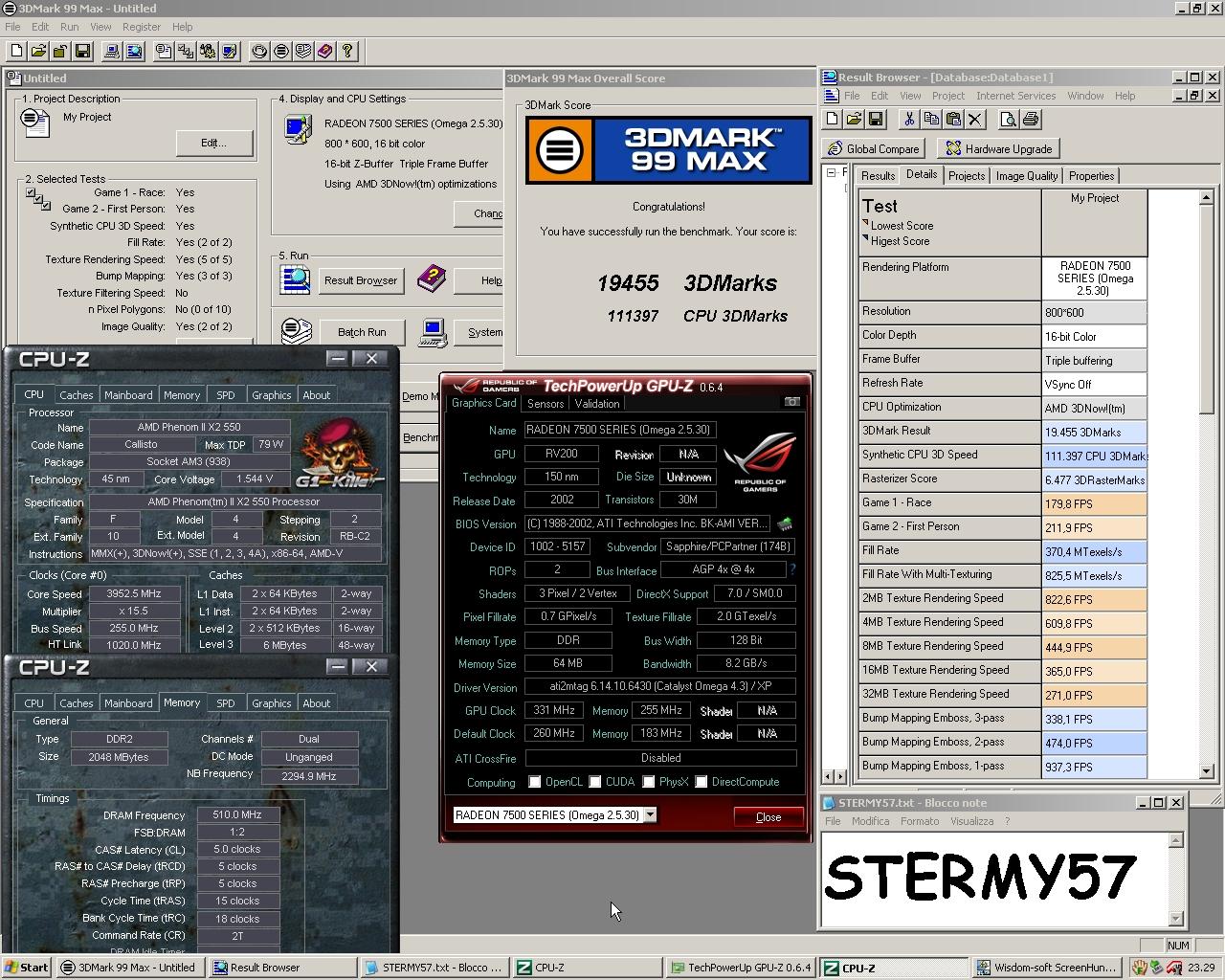Click the Close button in GPU-Z
The height and width of the screenshot is (980, 1225).
click(768, 816)
